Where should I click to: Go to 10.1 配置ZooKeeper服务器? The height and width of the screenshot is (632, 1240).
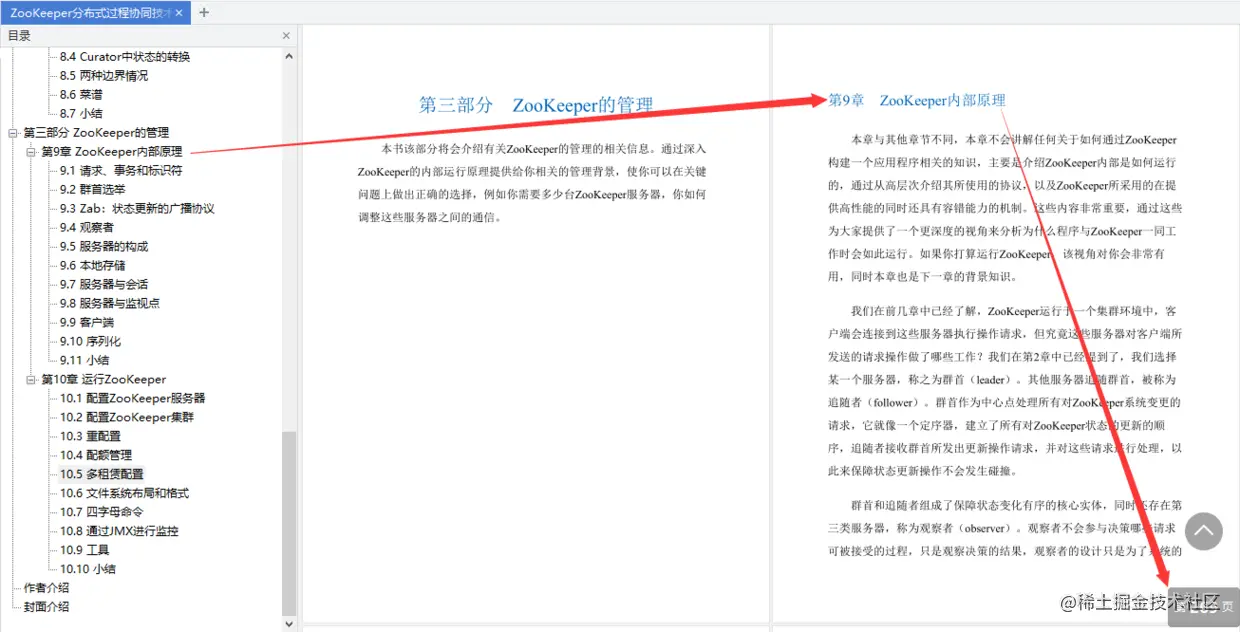tap(132, 399)
